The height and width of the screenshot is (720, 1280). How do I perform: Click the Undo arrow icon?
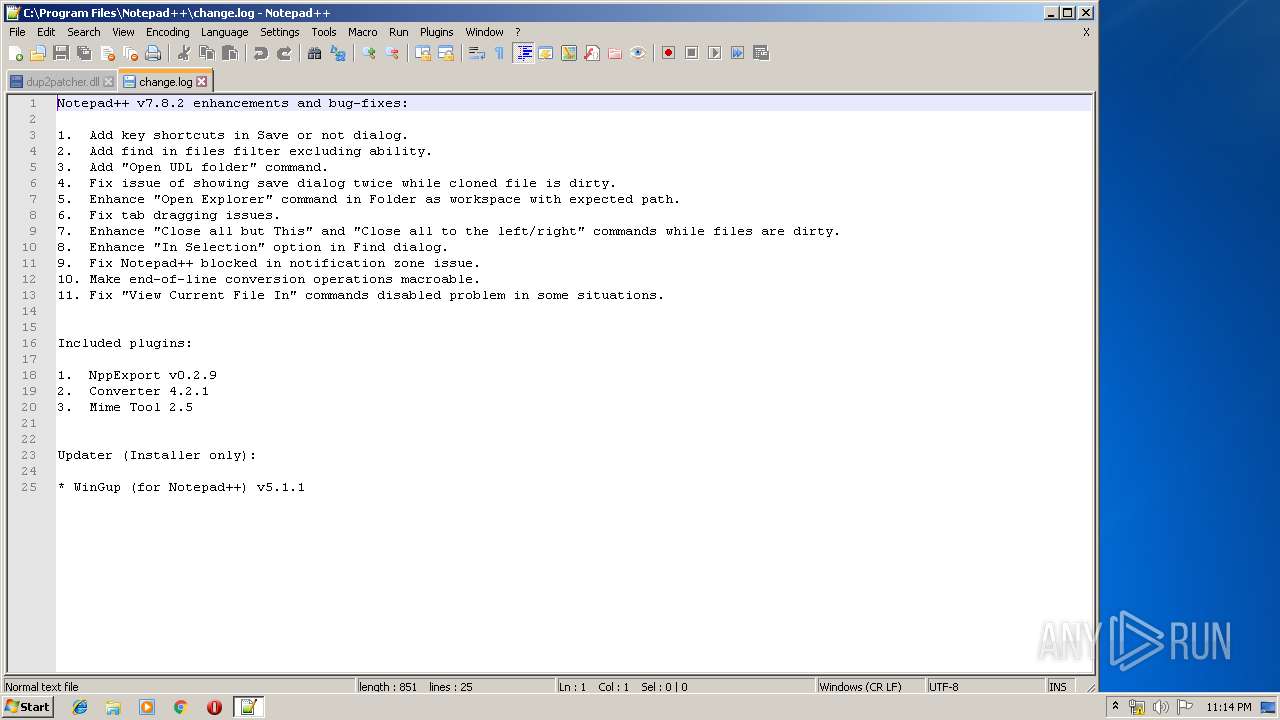[x=261, y=53]
